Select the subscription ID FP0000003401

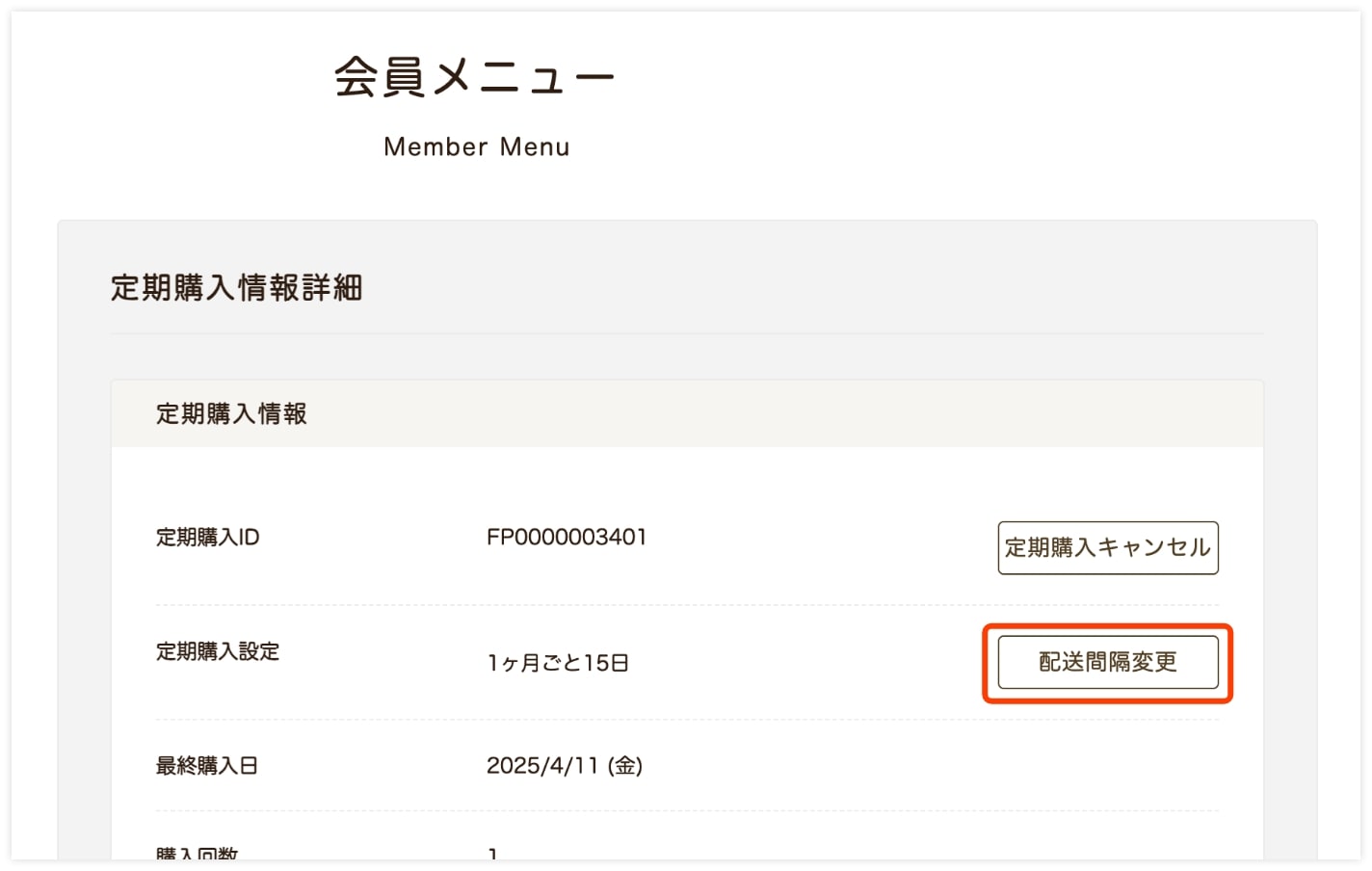(567, 537)
